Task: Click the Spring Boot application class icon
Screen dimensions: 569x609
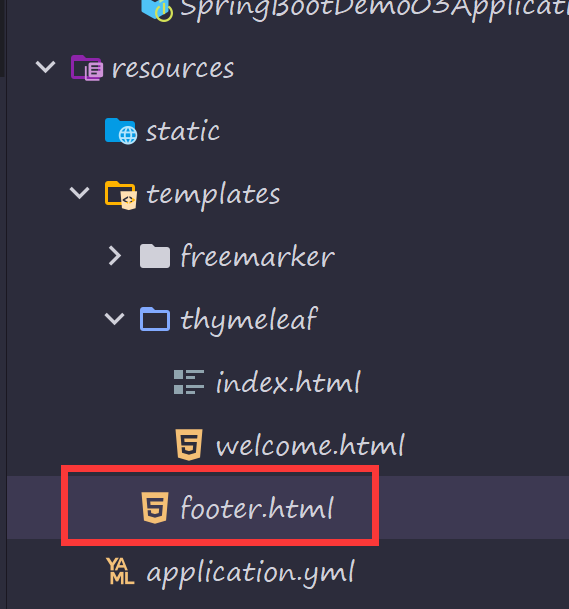Action: click(157, 9)
